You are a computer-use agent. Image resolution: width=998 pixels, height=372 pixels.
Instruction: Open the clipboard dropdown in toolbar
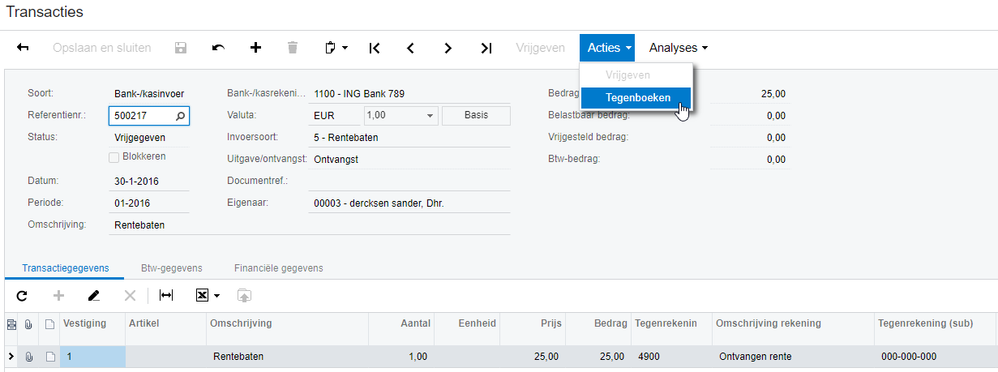click(336, 48)
